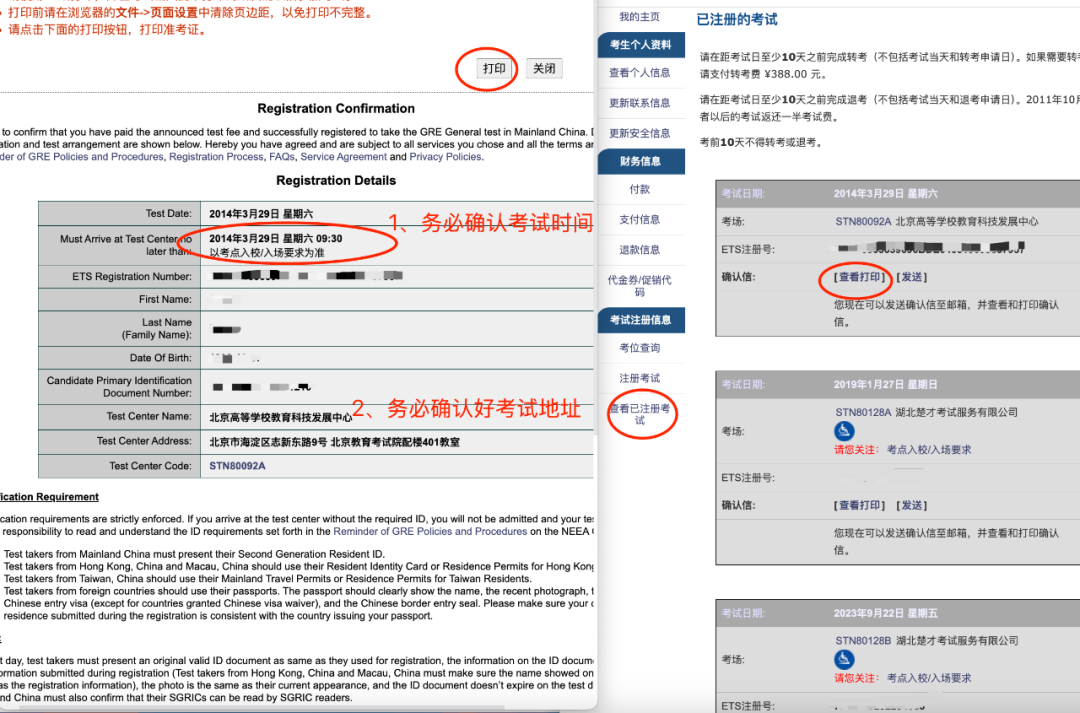
Task: Go to 我的主页 in sidebar
Action: click(639, 17)
